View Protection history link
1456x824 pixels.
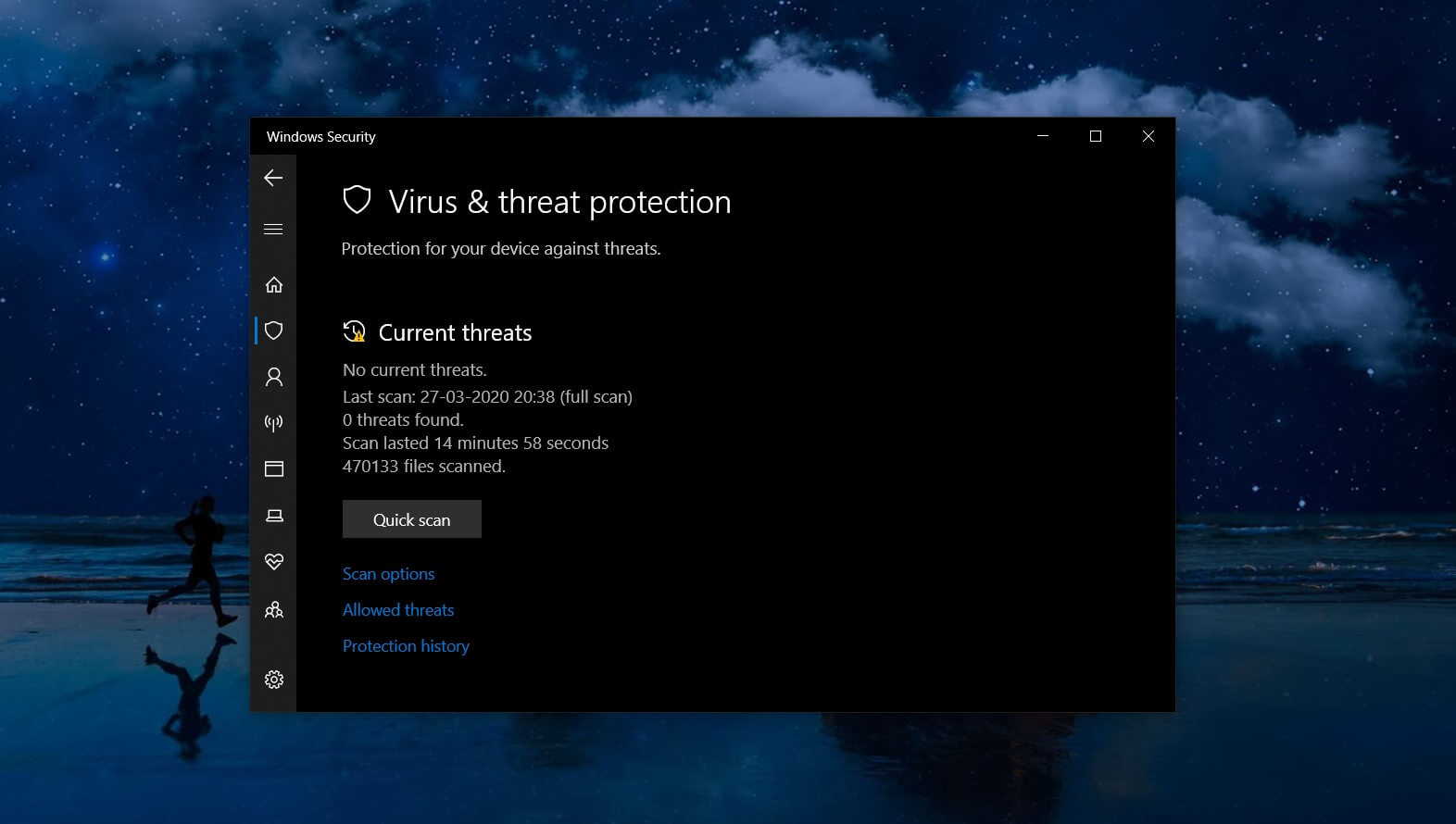(x=406, y=646)
